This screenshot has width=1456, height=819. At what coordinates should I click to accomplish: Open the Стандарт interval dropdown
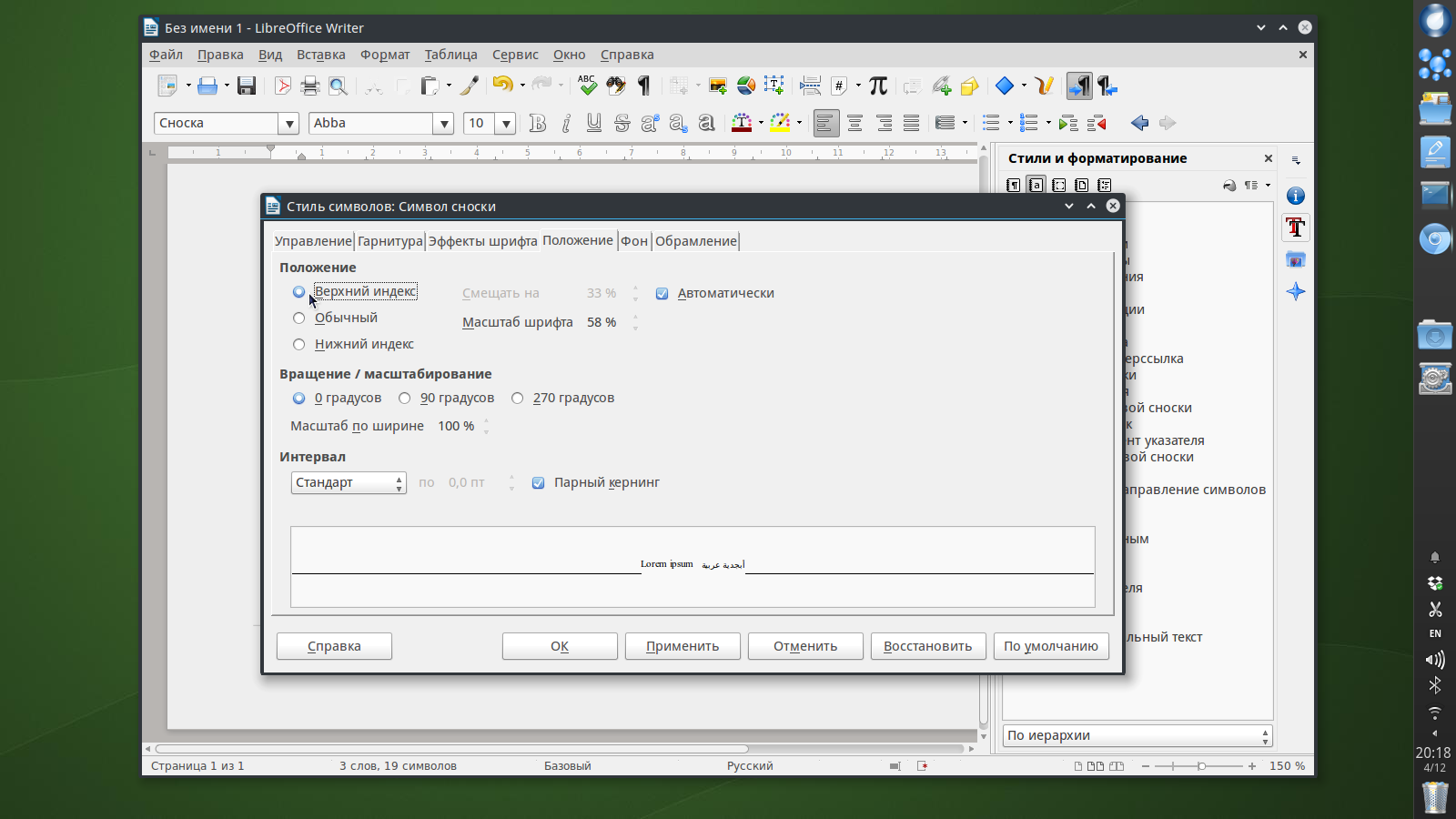tap(349, 483)
